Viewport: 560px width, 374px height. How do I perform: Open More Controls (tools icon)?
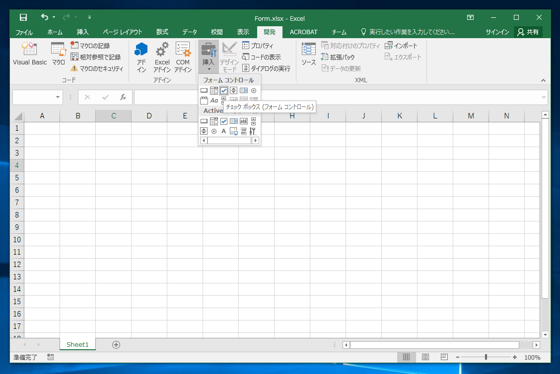pos(253,131)
